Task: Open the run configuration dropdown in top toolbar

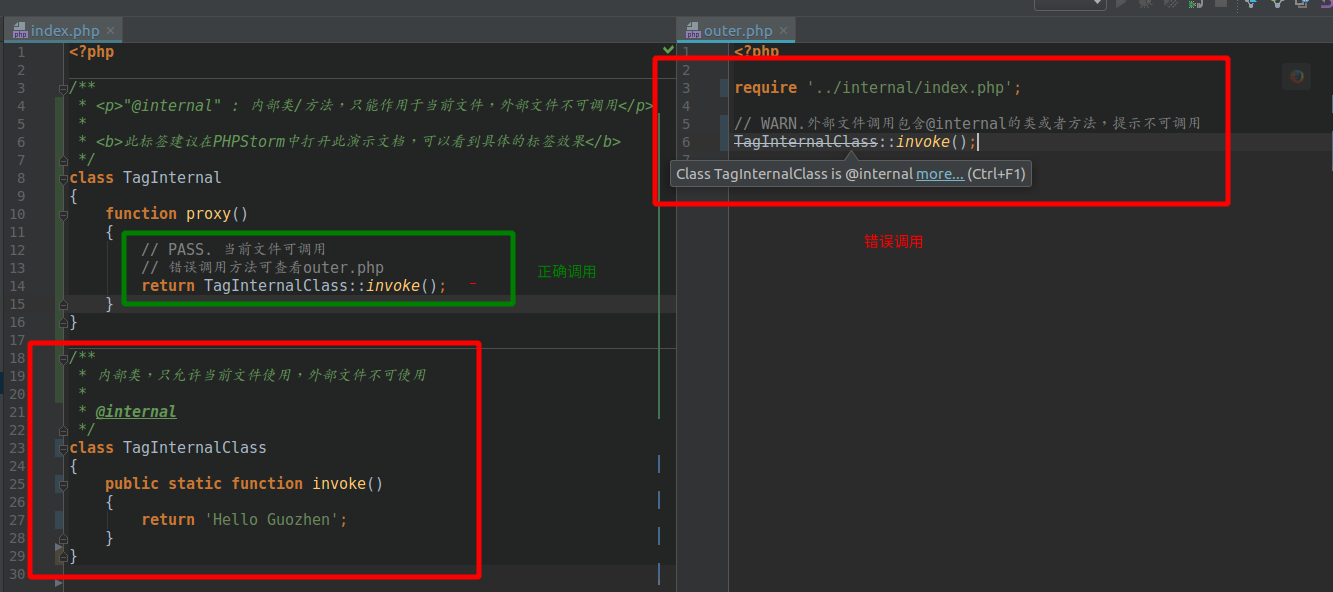Action: (1069, 5)
